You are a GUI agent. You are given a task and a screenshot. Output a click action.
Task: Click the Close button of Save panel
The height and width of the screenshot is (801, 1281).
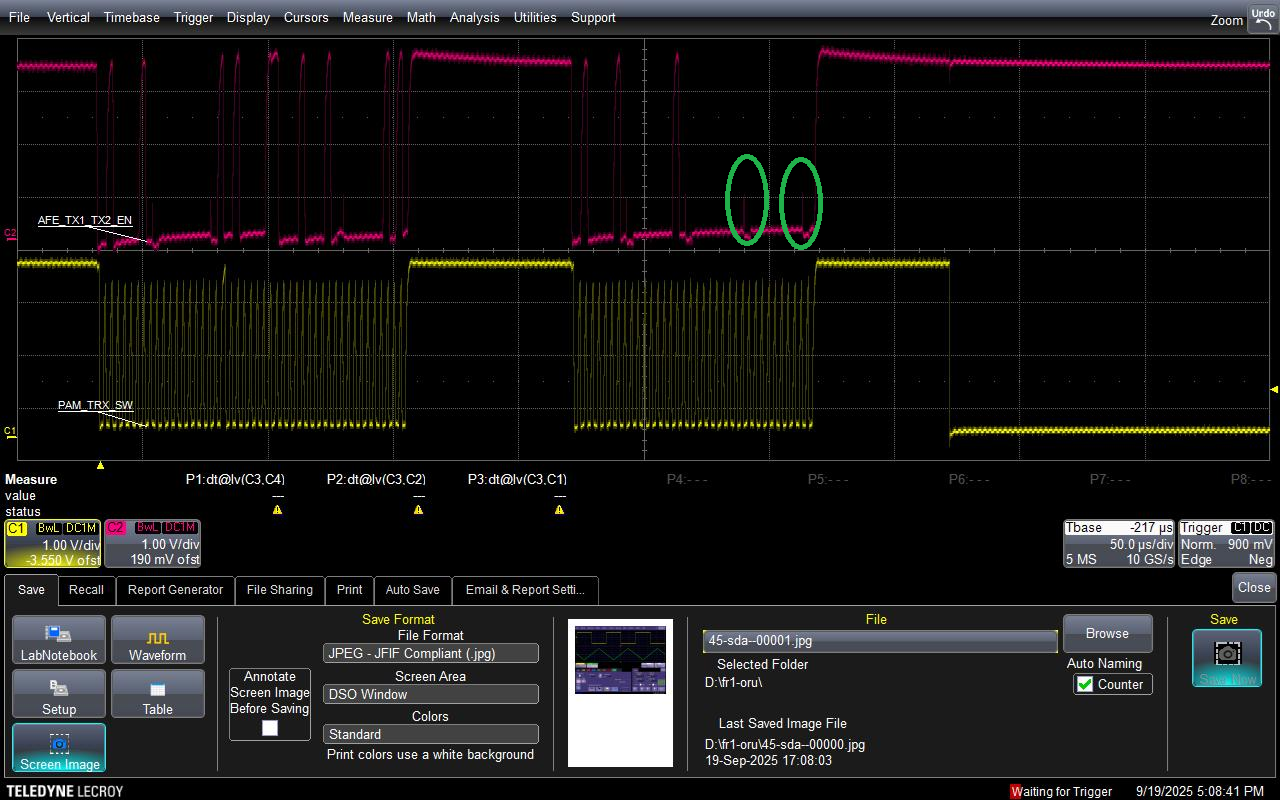pyautogui.click(x=1254, y=588)
